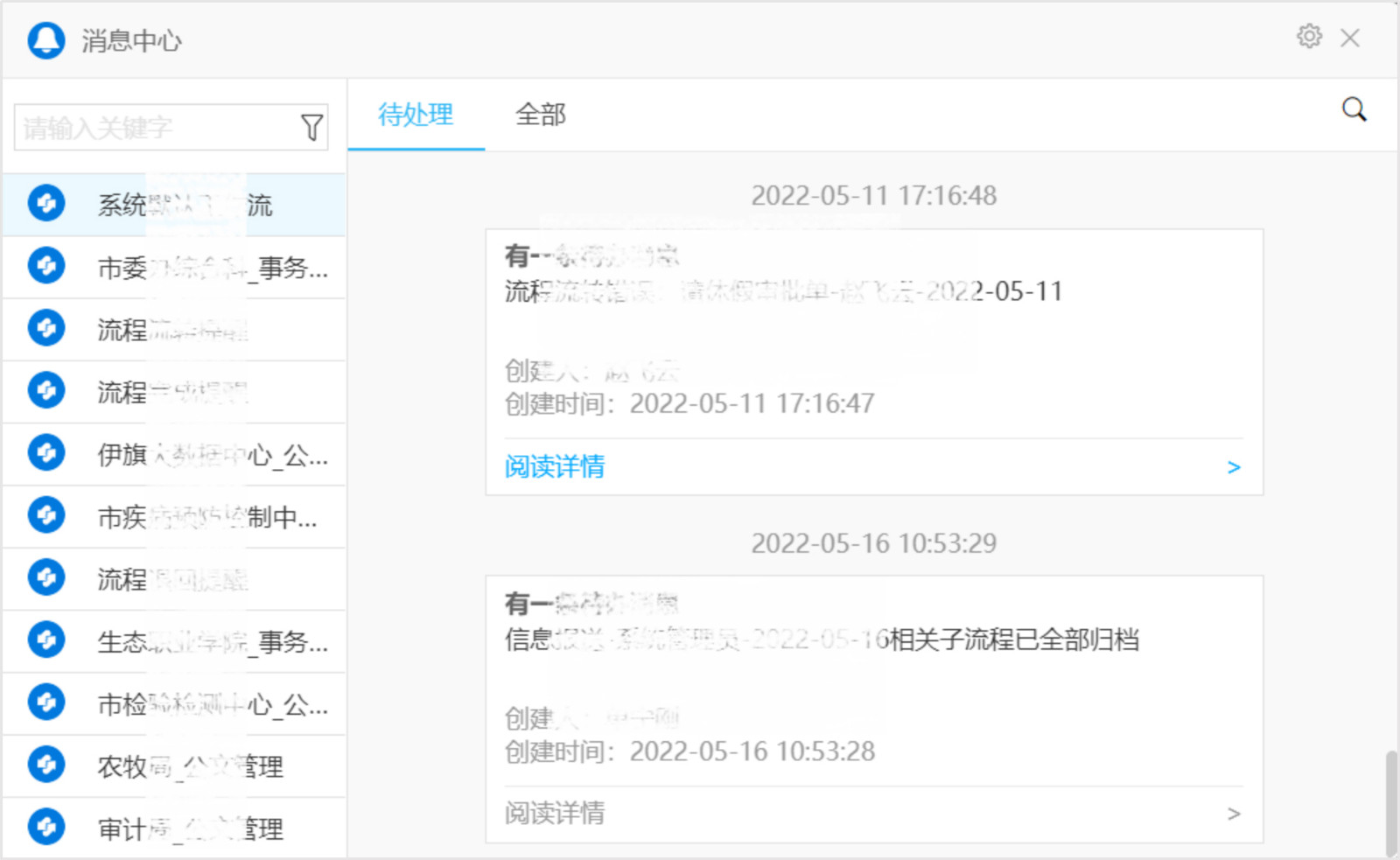
Task: Switch to the 待处理 tab
Action: (x=416, y=115)
